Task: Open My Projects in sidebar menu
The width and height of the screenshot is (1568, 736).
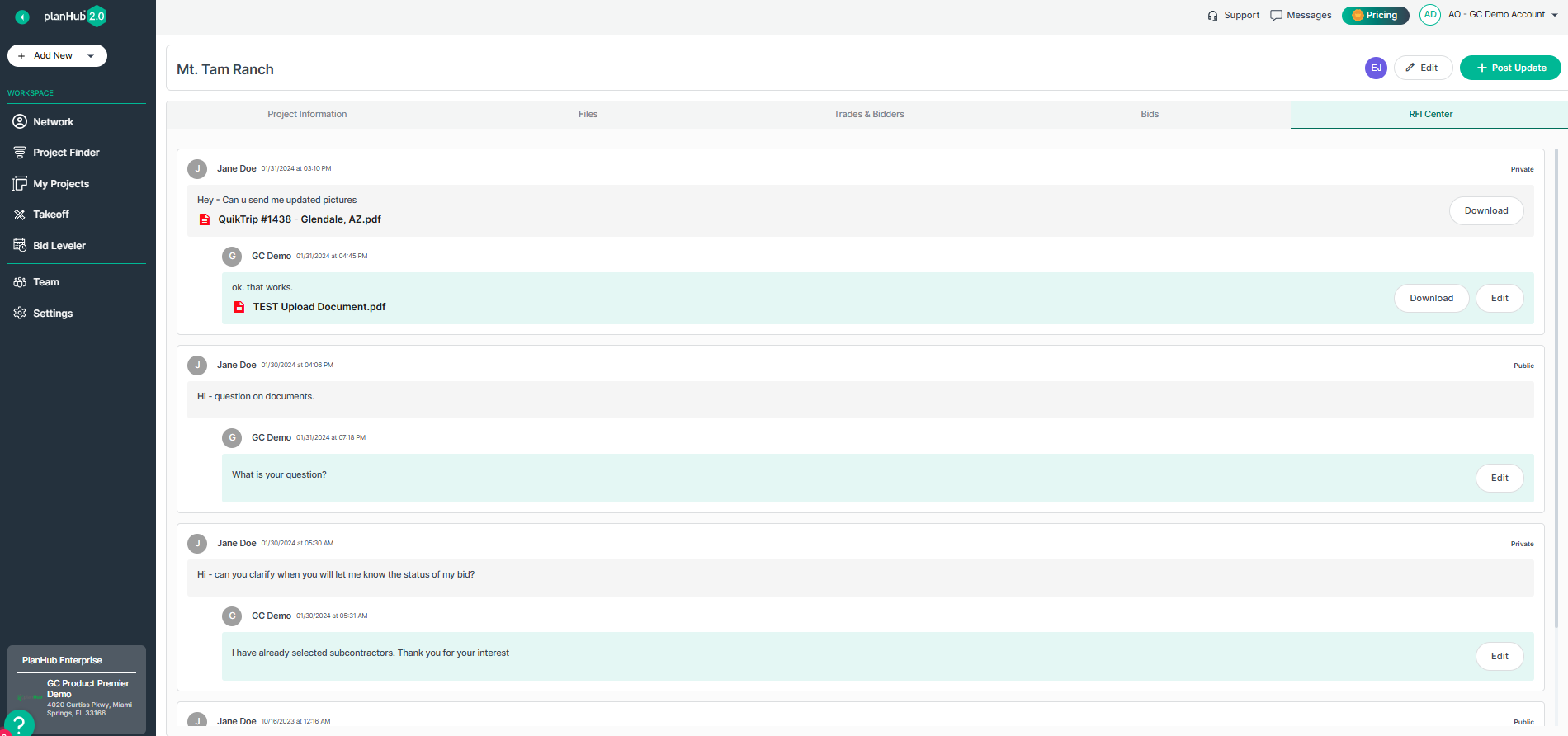Action: [x=61, y=184]
